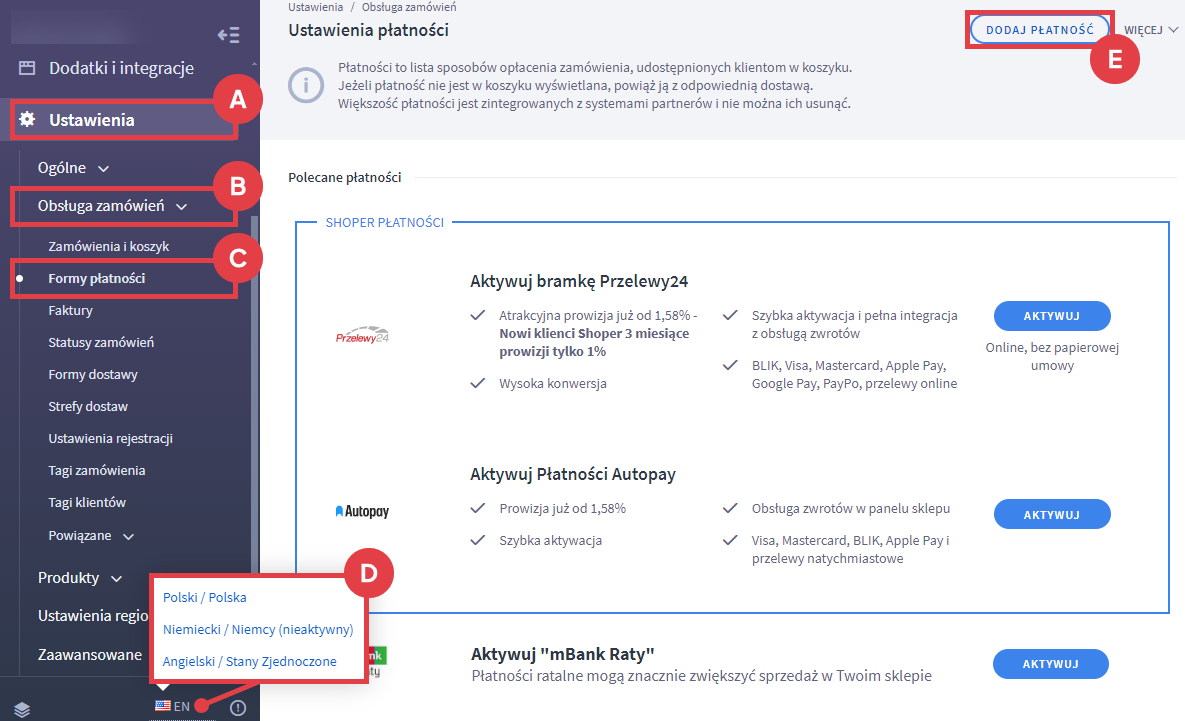Expand the Więcej dropdown

click(1151, 30)
